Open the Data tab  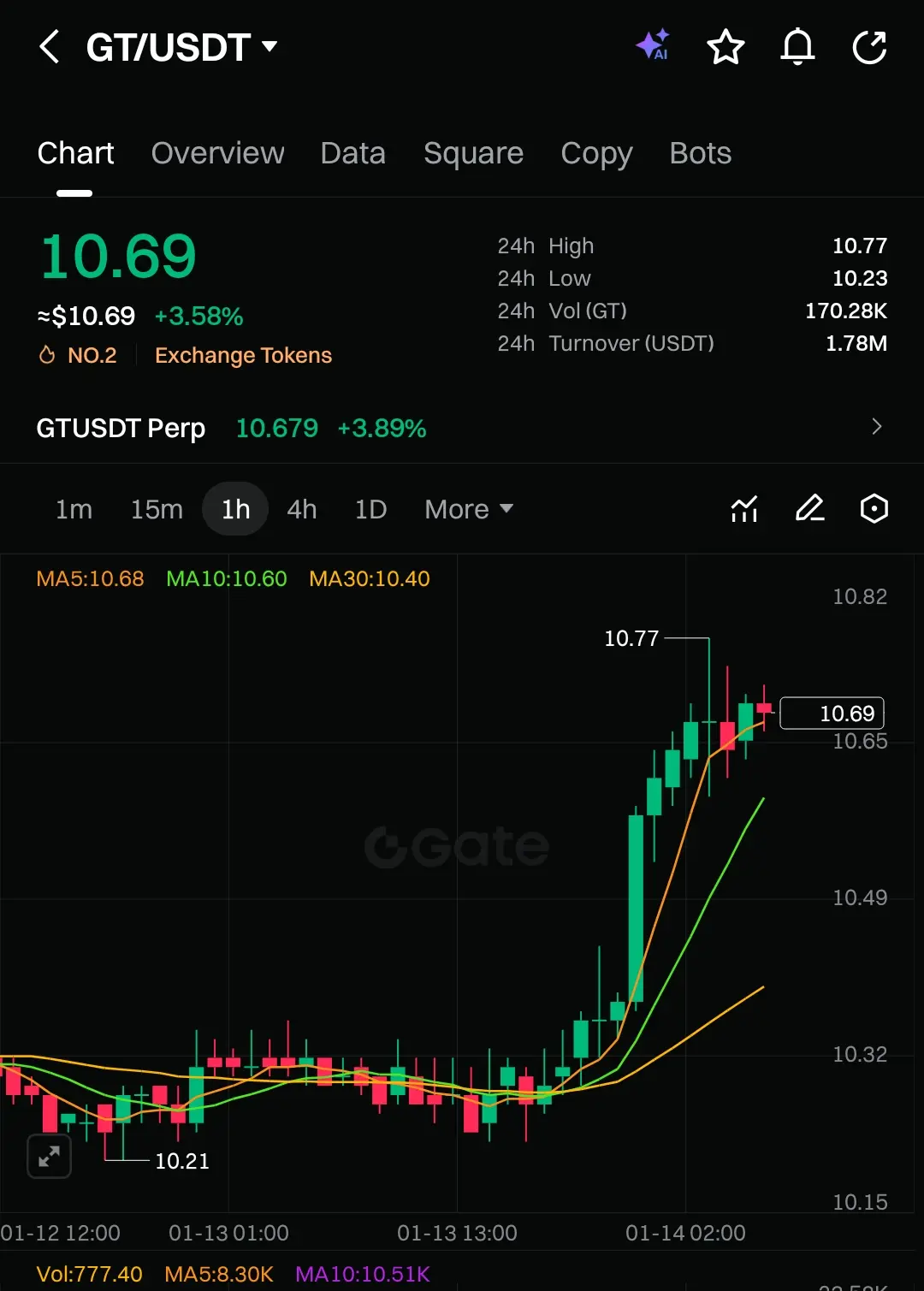point(352,153)
